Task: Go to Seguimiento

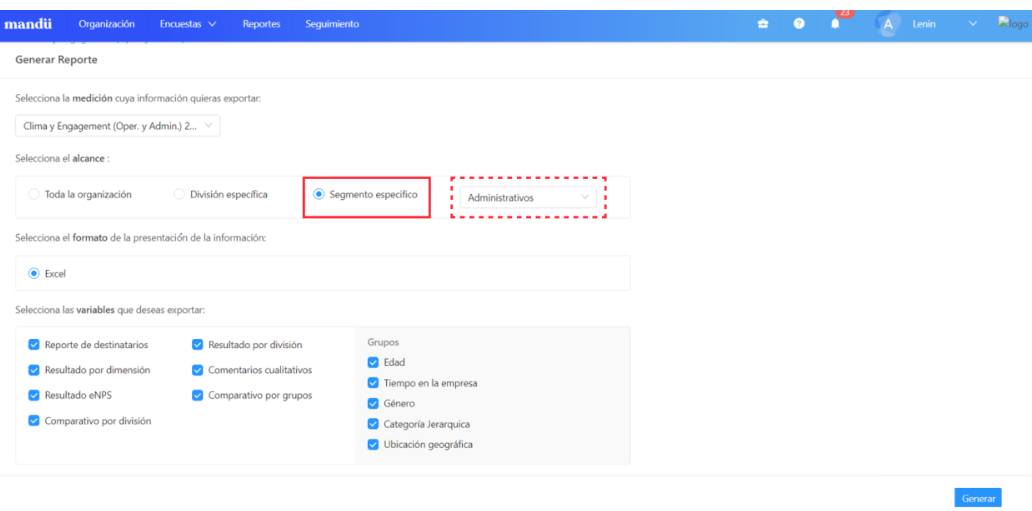Action: coord(332,24)
